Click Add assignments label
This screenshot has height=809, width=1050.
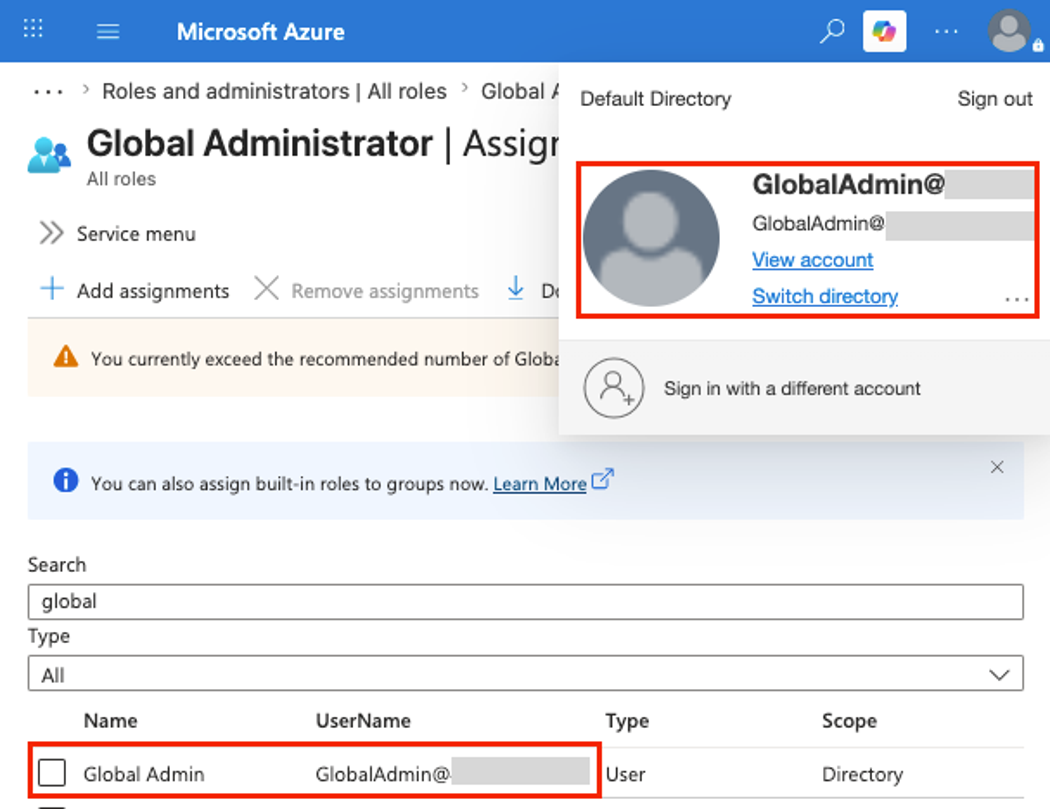tap(153, 291)
